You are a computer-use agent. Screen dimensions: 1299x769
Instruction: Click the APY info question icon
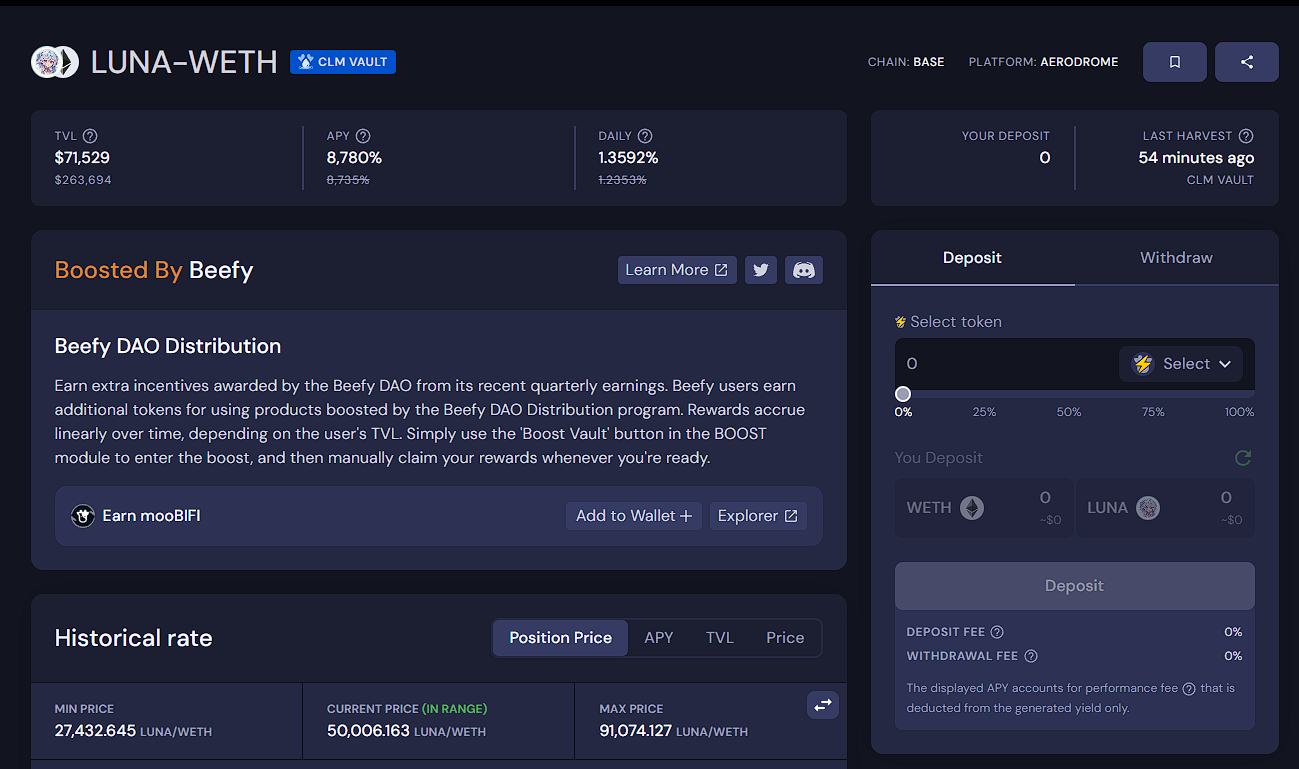click(363, 136)
